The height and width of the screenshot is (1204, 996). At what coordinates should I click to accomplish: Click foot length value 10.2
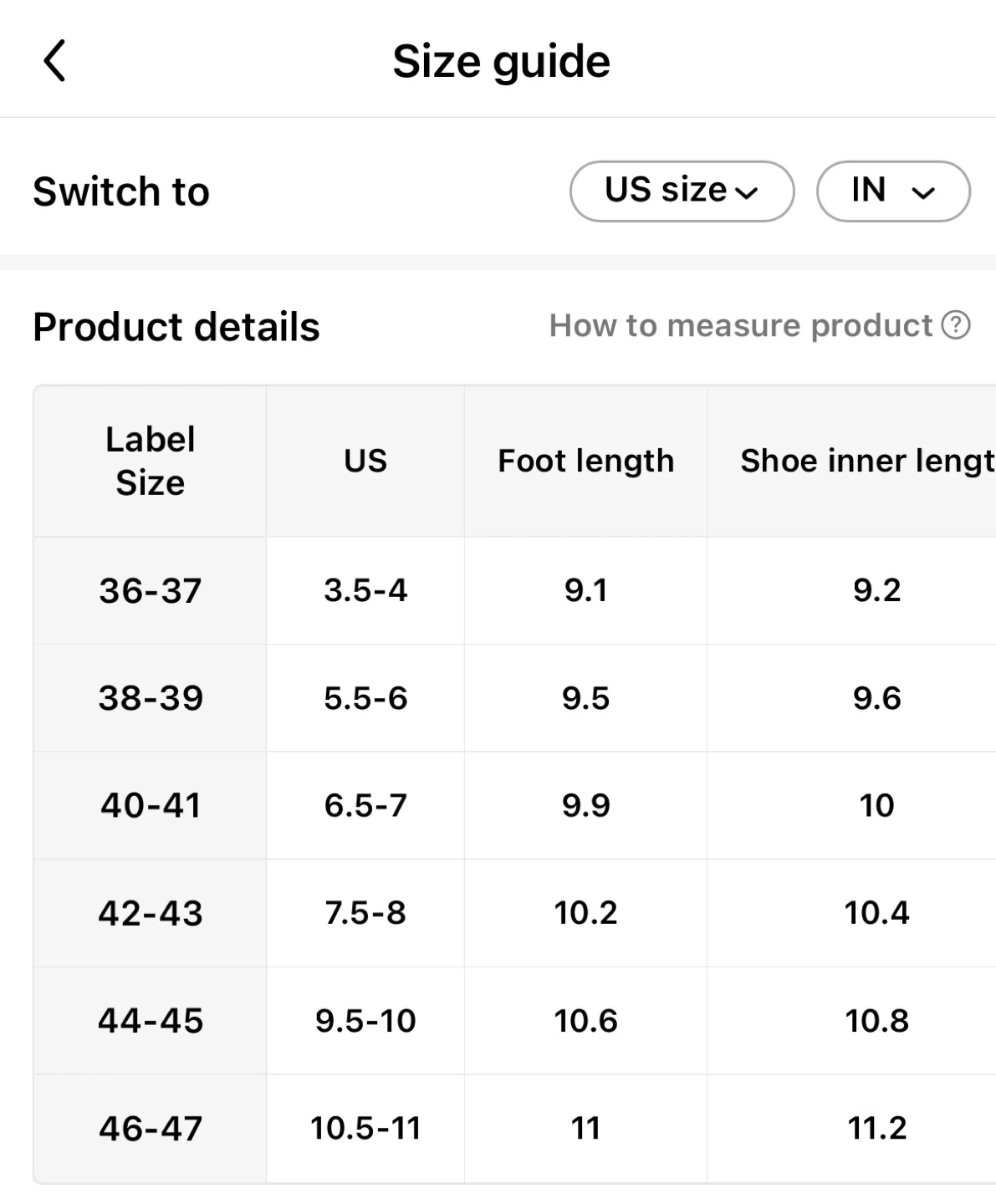point(585,913)
